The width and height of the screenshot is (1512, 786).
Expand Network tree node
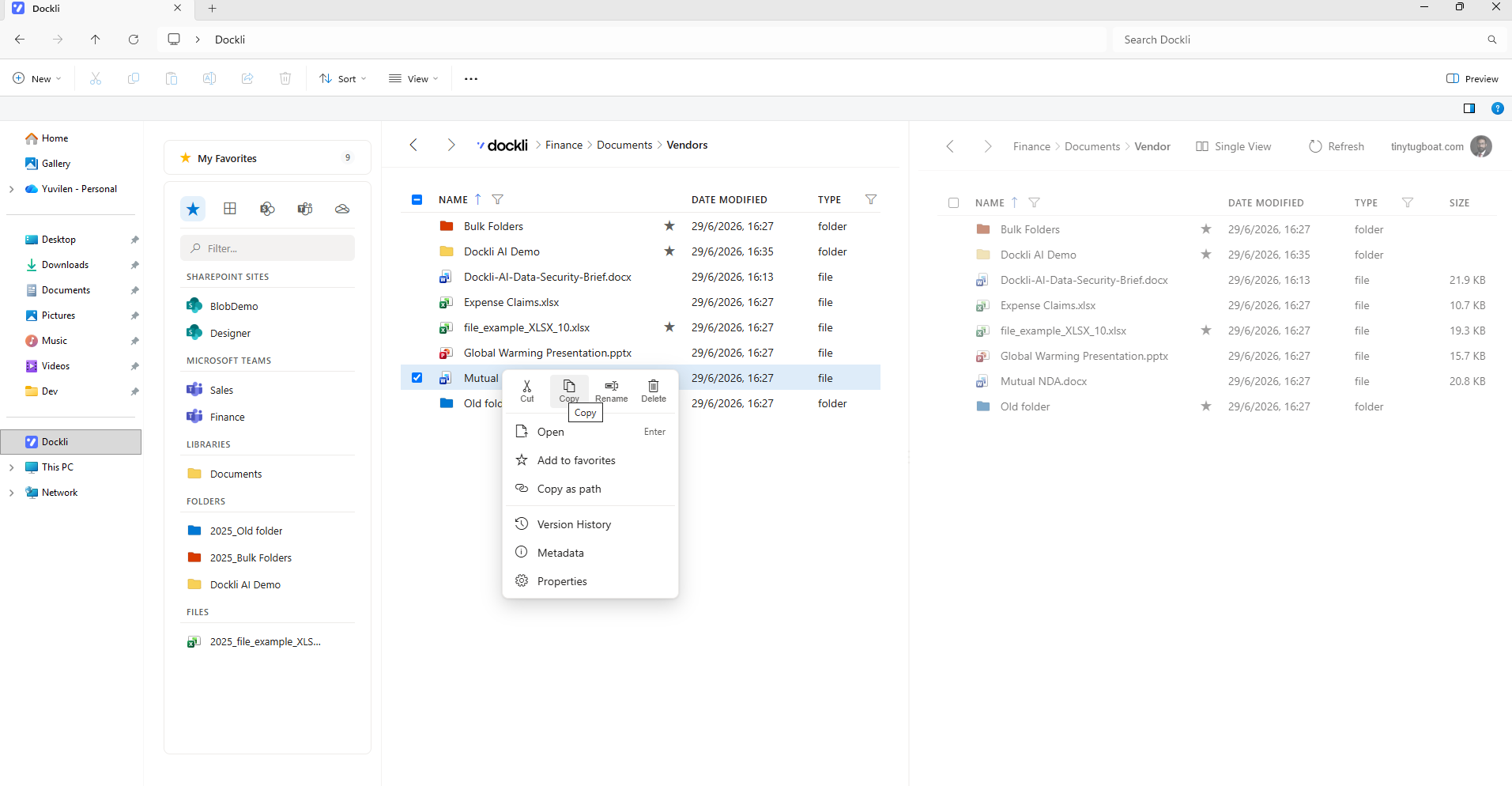(x=11, y=493)
